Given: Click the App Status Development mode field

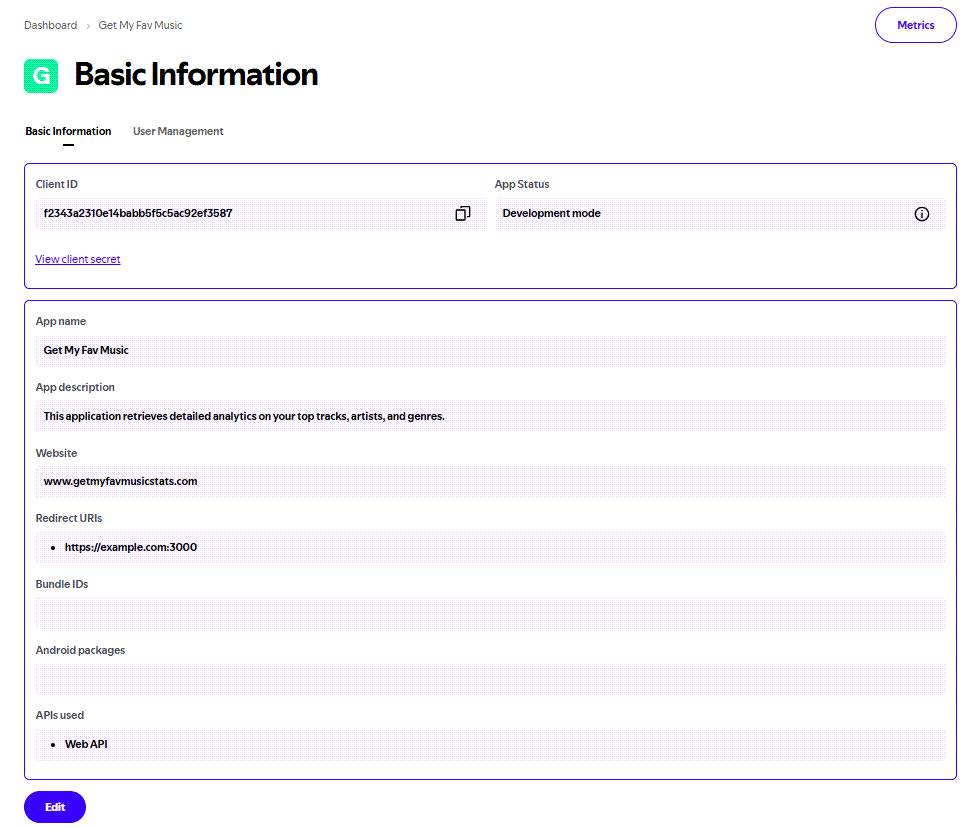Looking at the screenshot, I should click(x=700, y=214).
